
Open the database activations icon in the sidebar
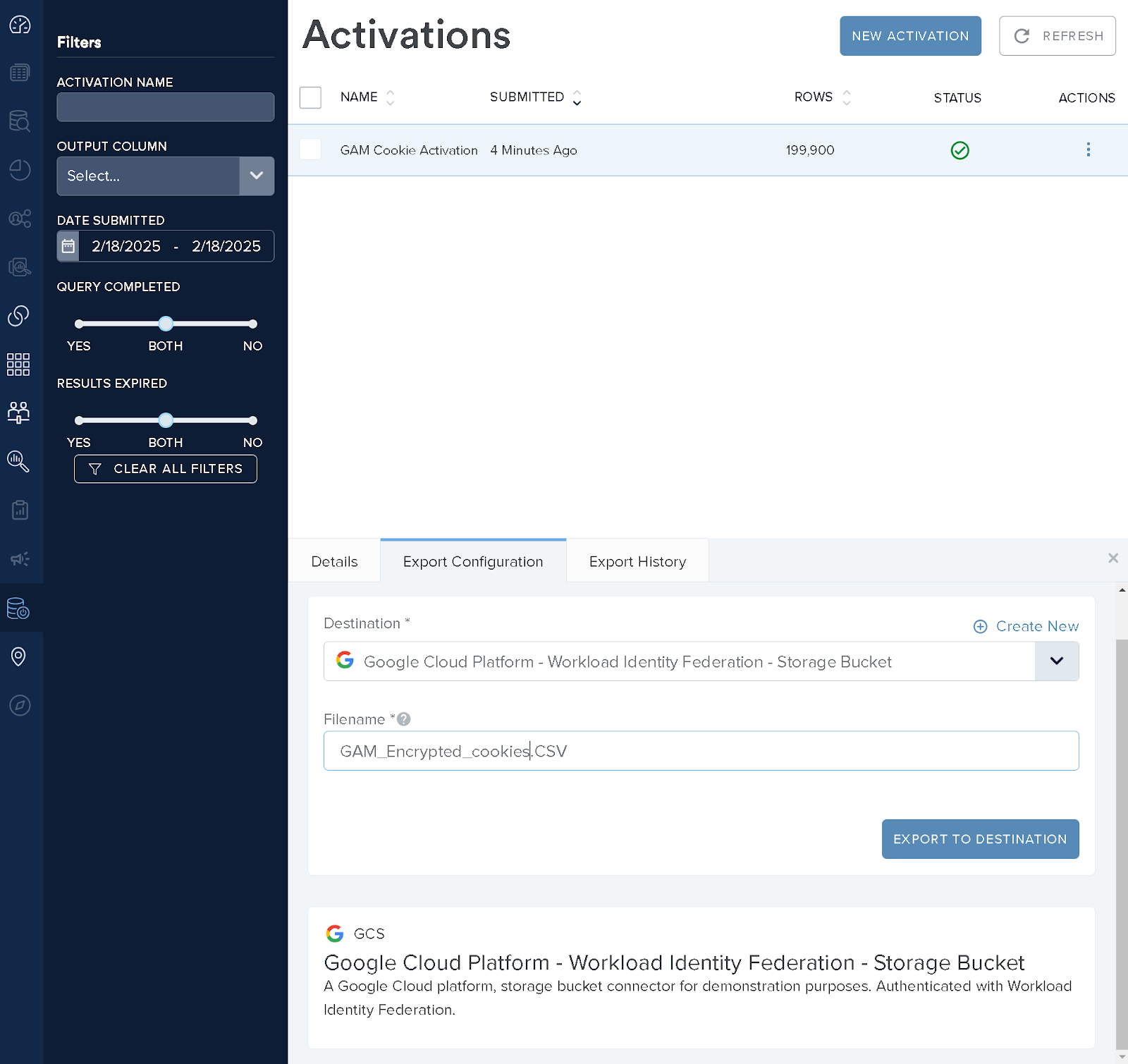point(18,608)
